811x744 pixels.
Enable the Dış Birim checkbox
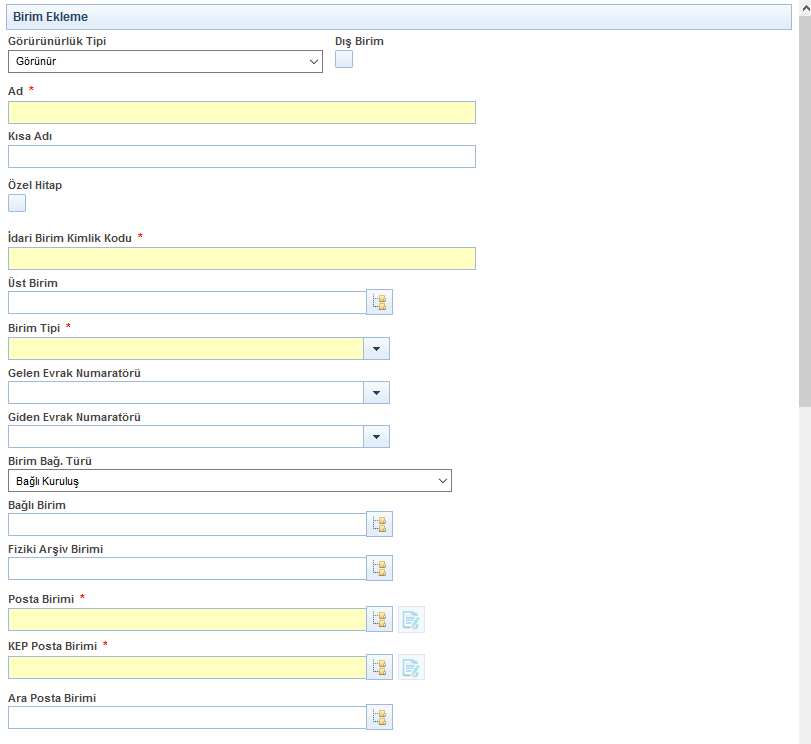pyautogui.click(x=344, y=60)
